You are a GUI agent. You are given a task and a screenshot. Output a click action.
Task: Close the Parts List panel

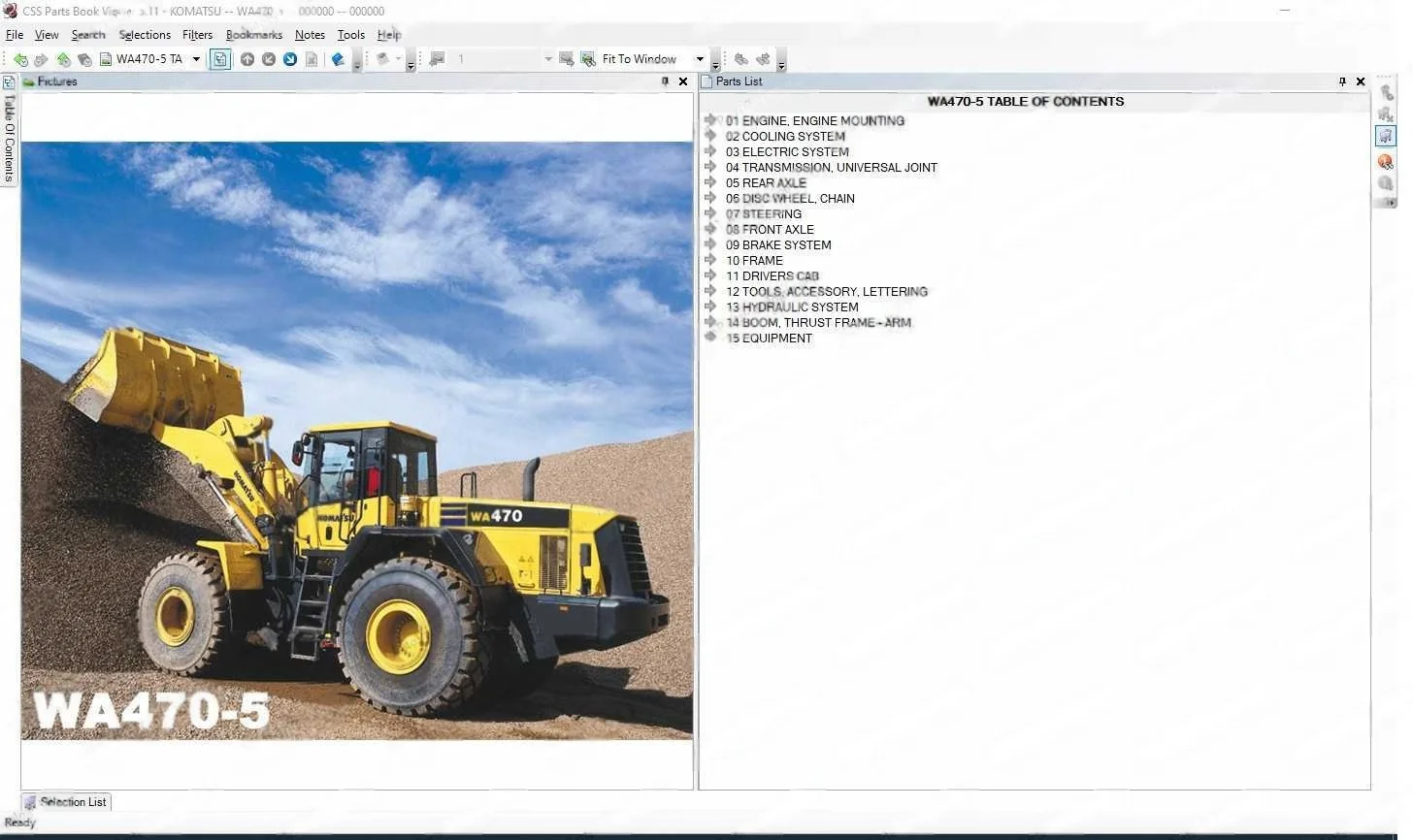[1361, 81]
